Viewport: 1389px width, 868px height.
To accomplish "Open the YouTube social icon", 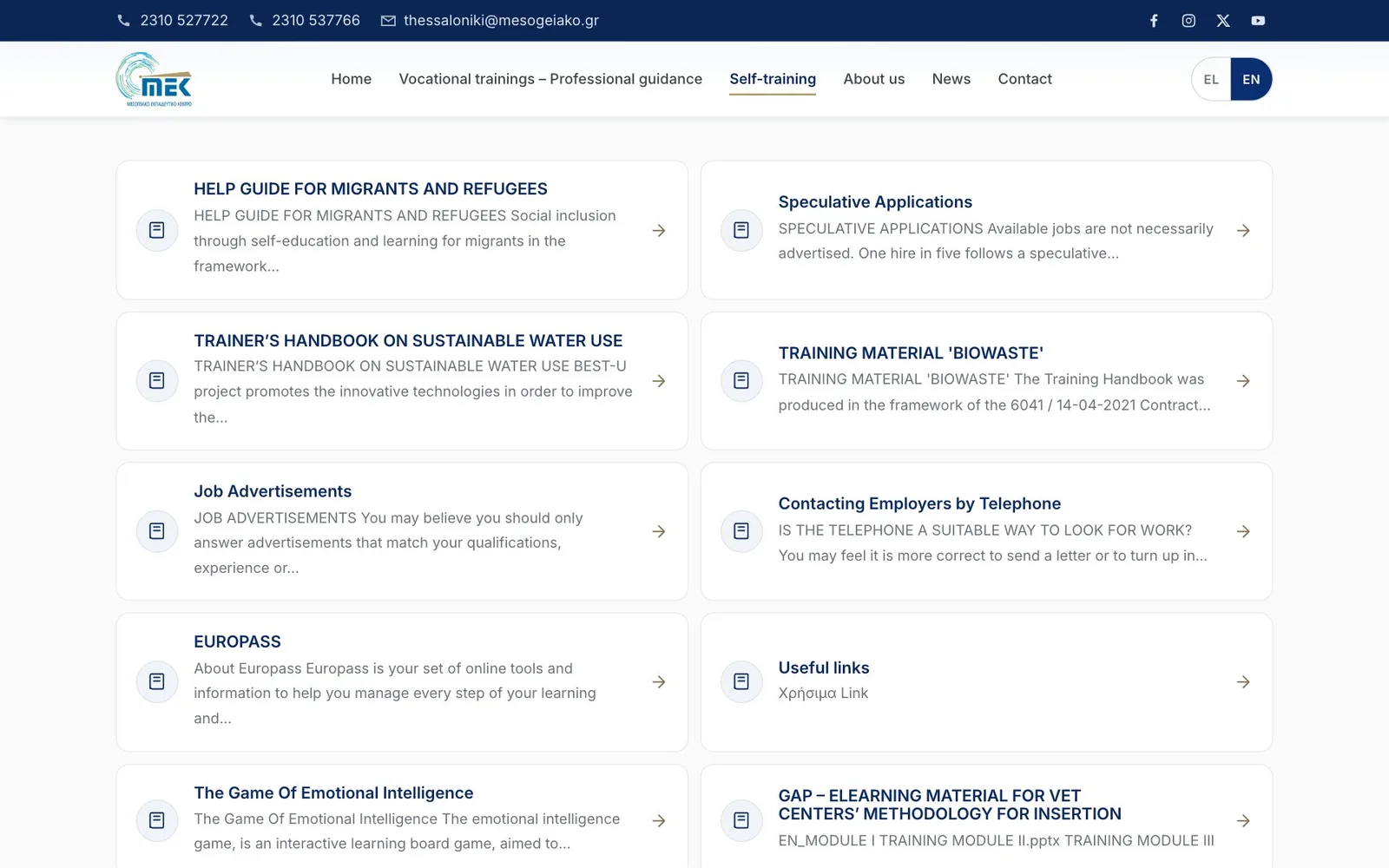I will coord(1258,21).
